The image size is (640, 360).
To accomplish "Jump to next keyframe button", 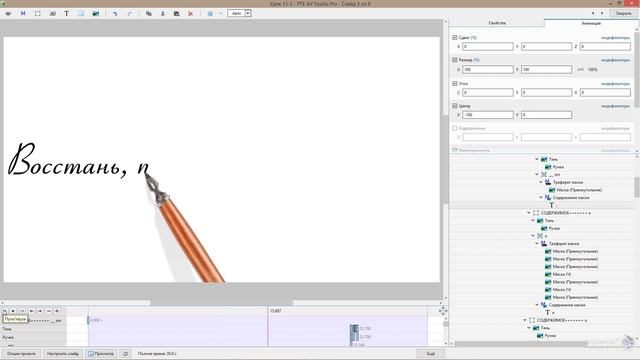I will [x=40, y=311].
